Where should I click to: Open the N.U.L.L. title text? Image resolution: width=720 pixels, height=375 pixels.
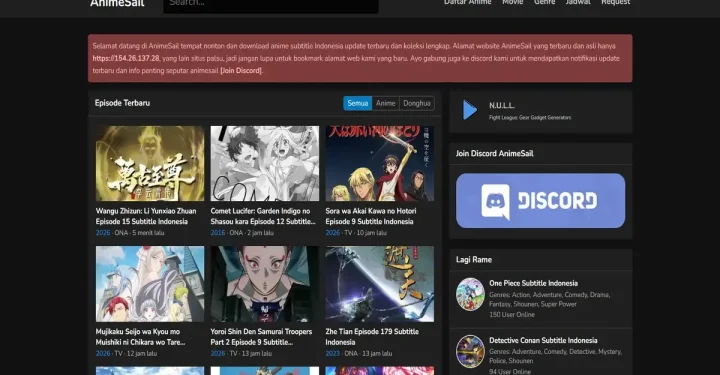coord(502,106)
